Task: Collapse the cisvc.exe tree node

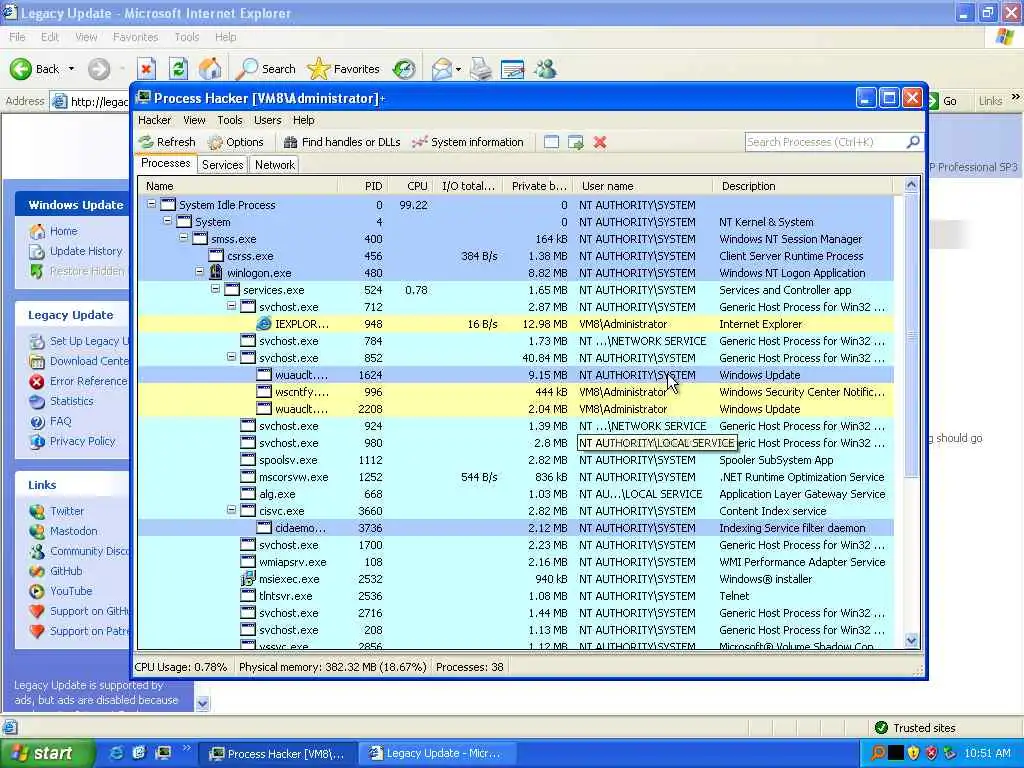Action: tap(231, 510)
